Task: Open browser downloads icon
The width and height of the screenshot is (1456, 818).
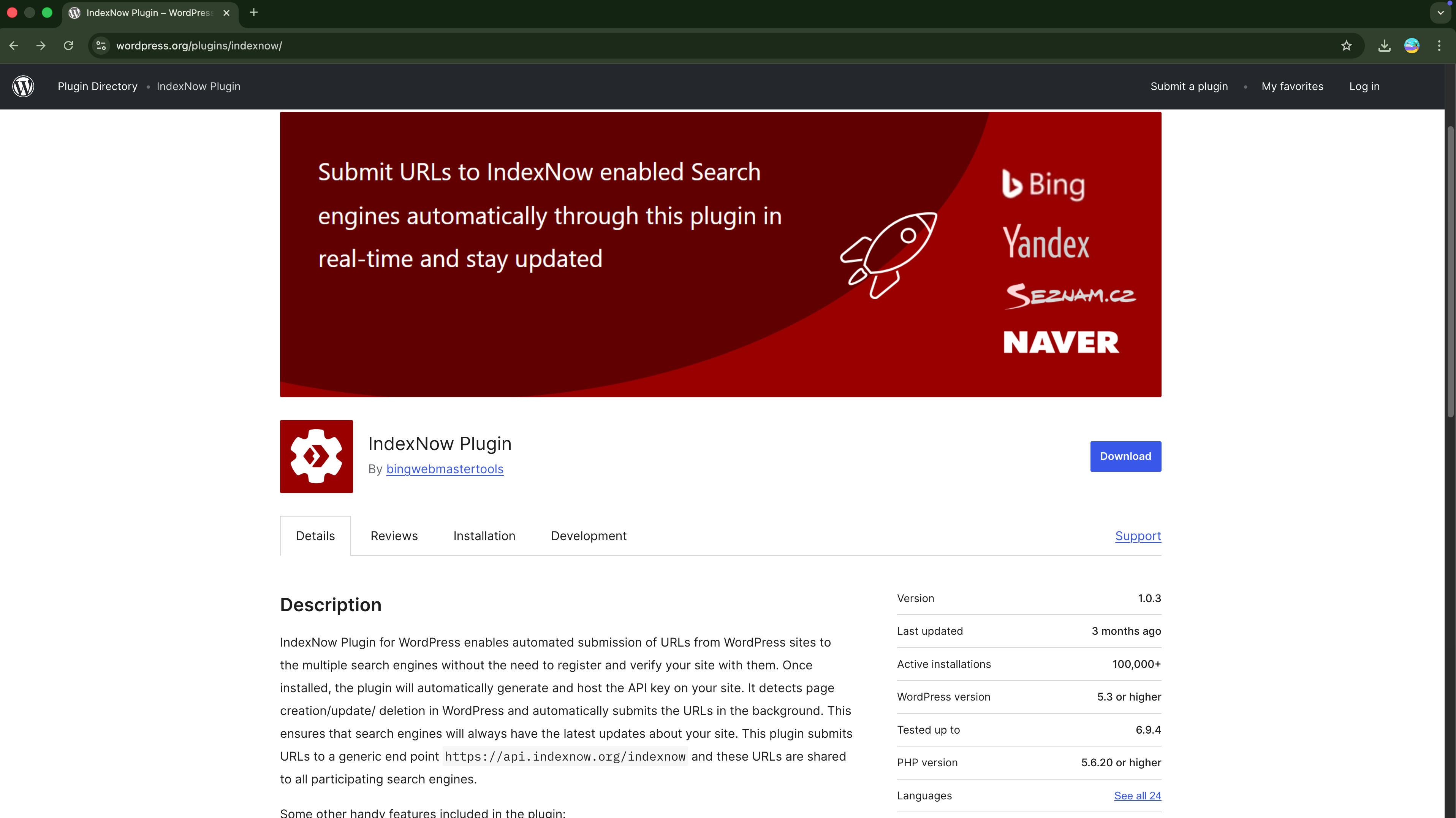Action: [1384, 46]
